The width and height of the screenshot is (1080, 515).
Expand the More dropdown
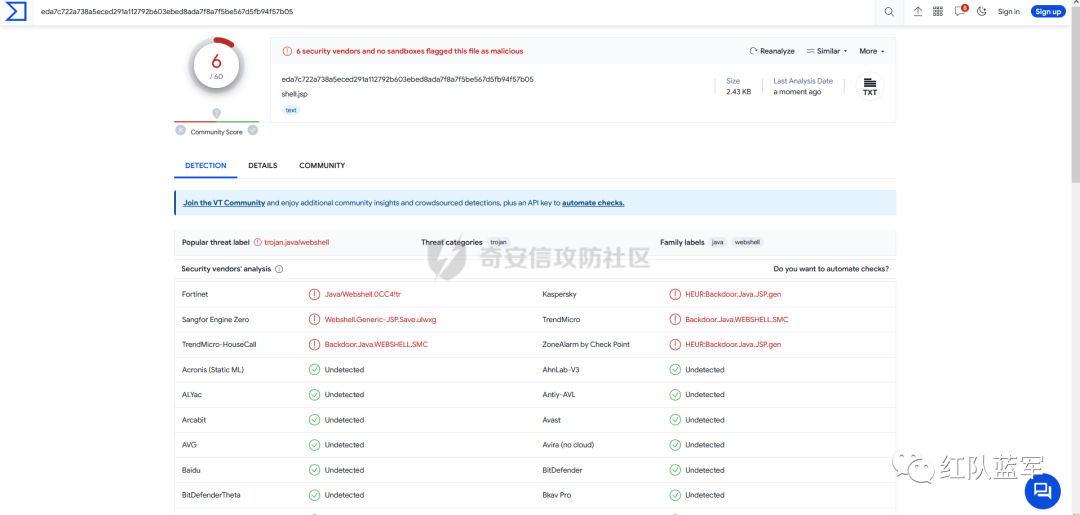point(871,51)
